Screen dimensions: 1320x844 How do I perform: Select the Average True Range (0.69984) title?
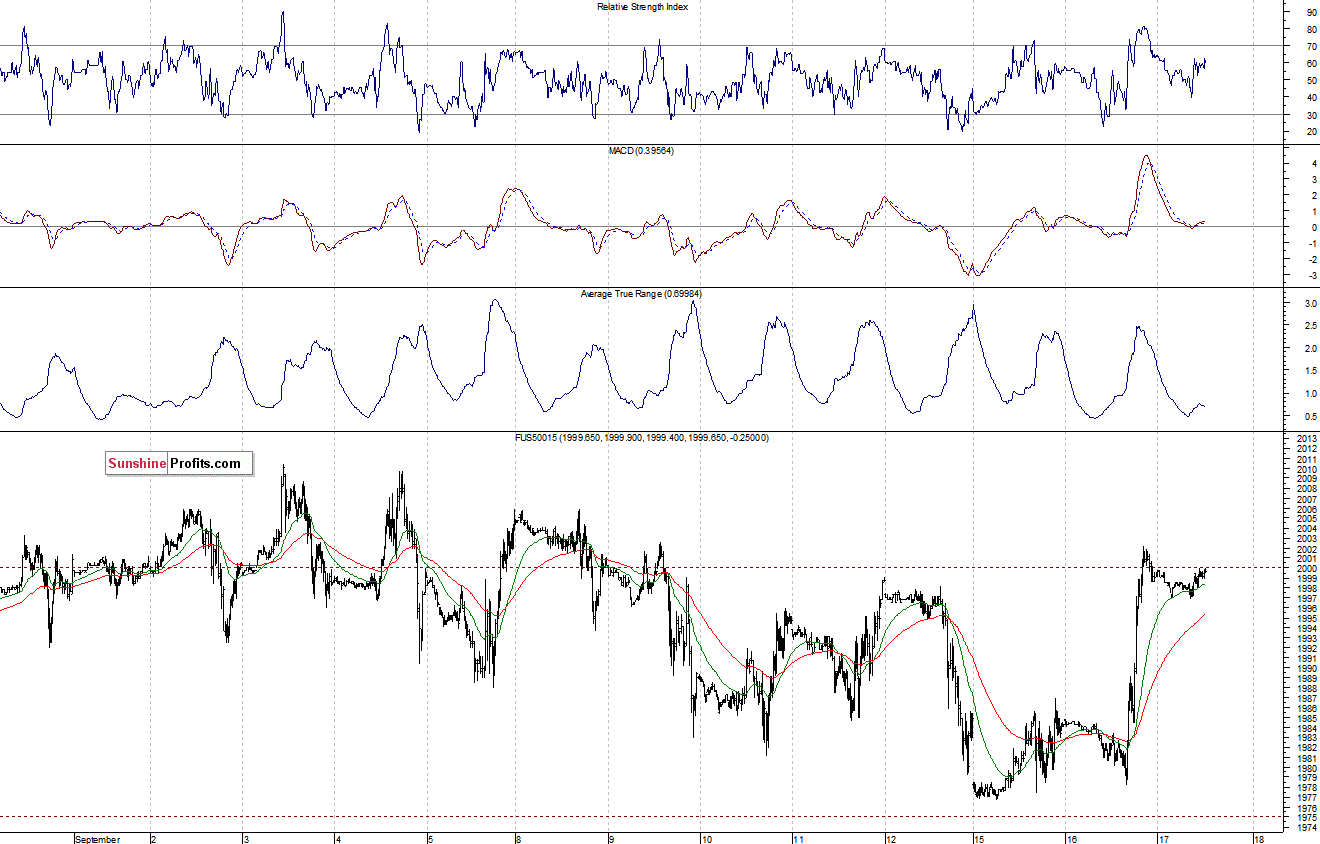coord(641,294)
